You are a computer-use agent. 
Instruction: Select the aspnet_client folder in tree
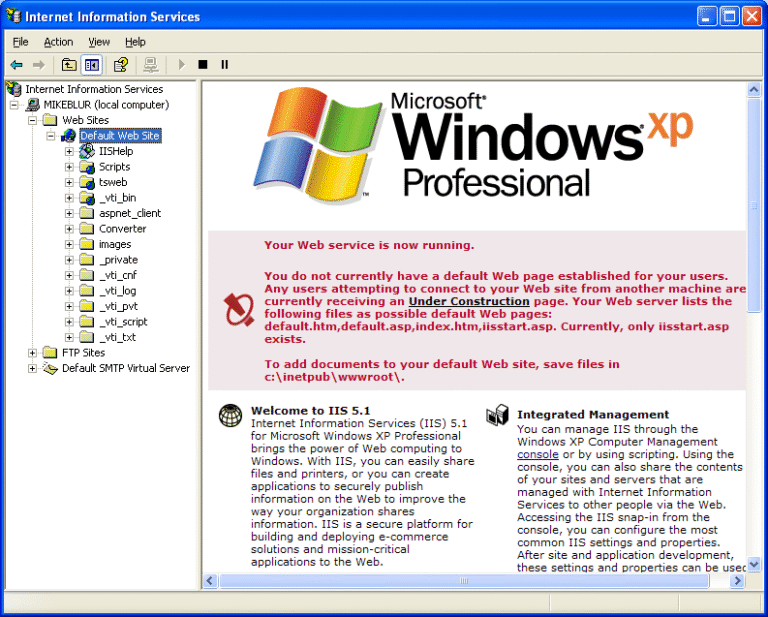[129, 213]
